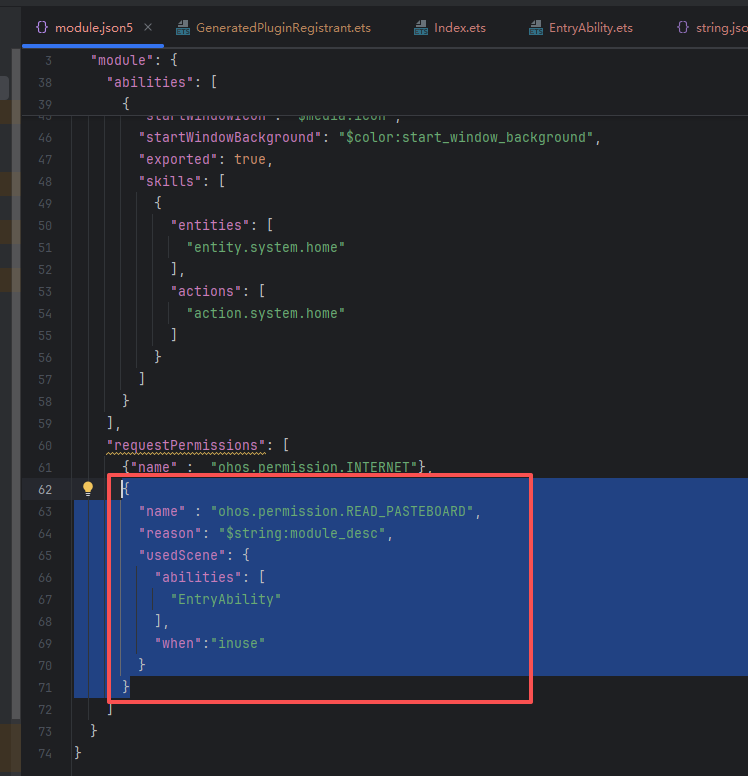Click the GeneratedPluginRegistrant.ets file icon
748x776 pixels.
tap(183, 27)
